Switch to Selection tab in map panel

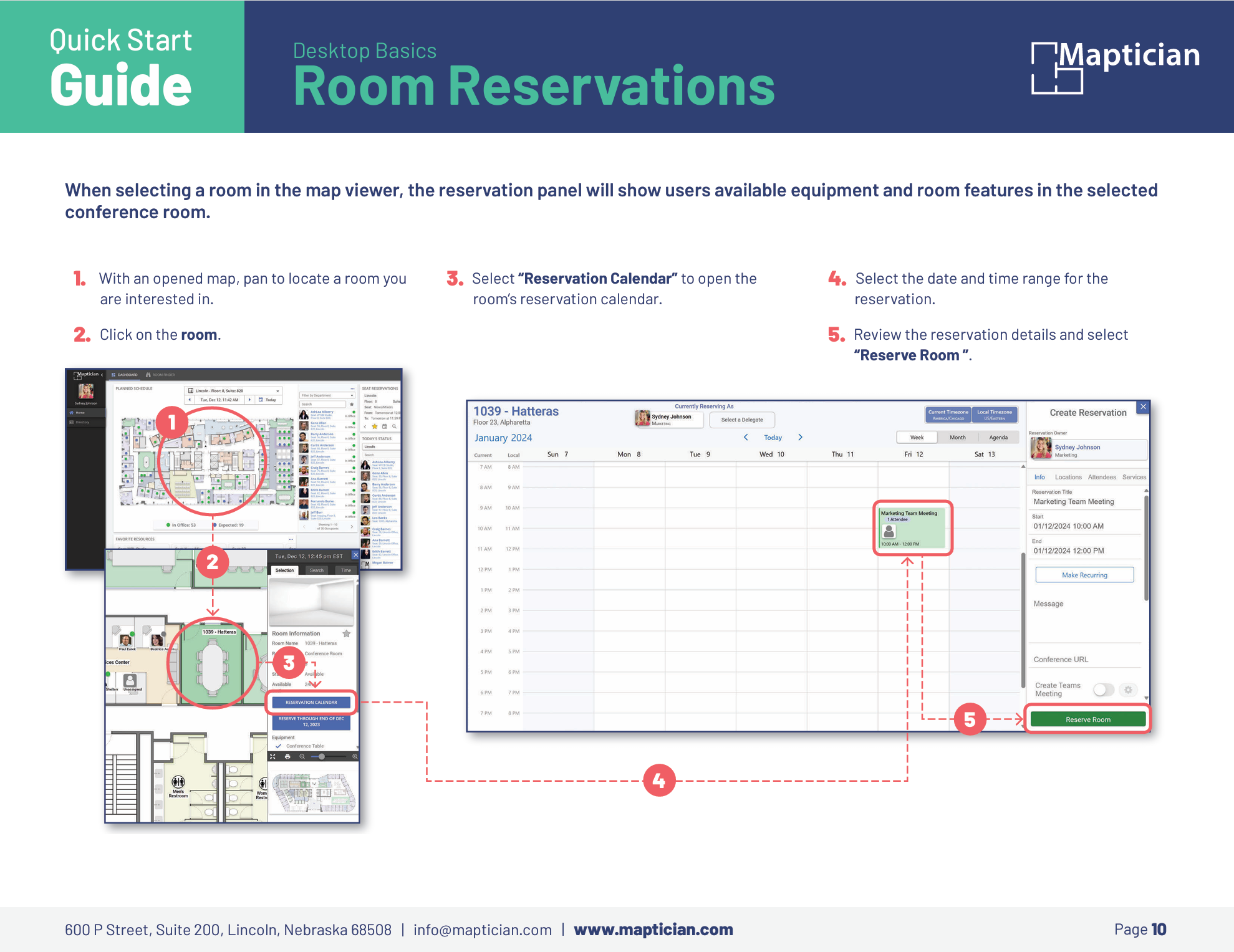click(x=284, y=570)
